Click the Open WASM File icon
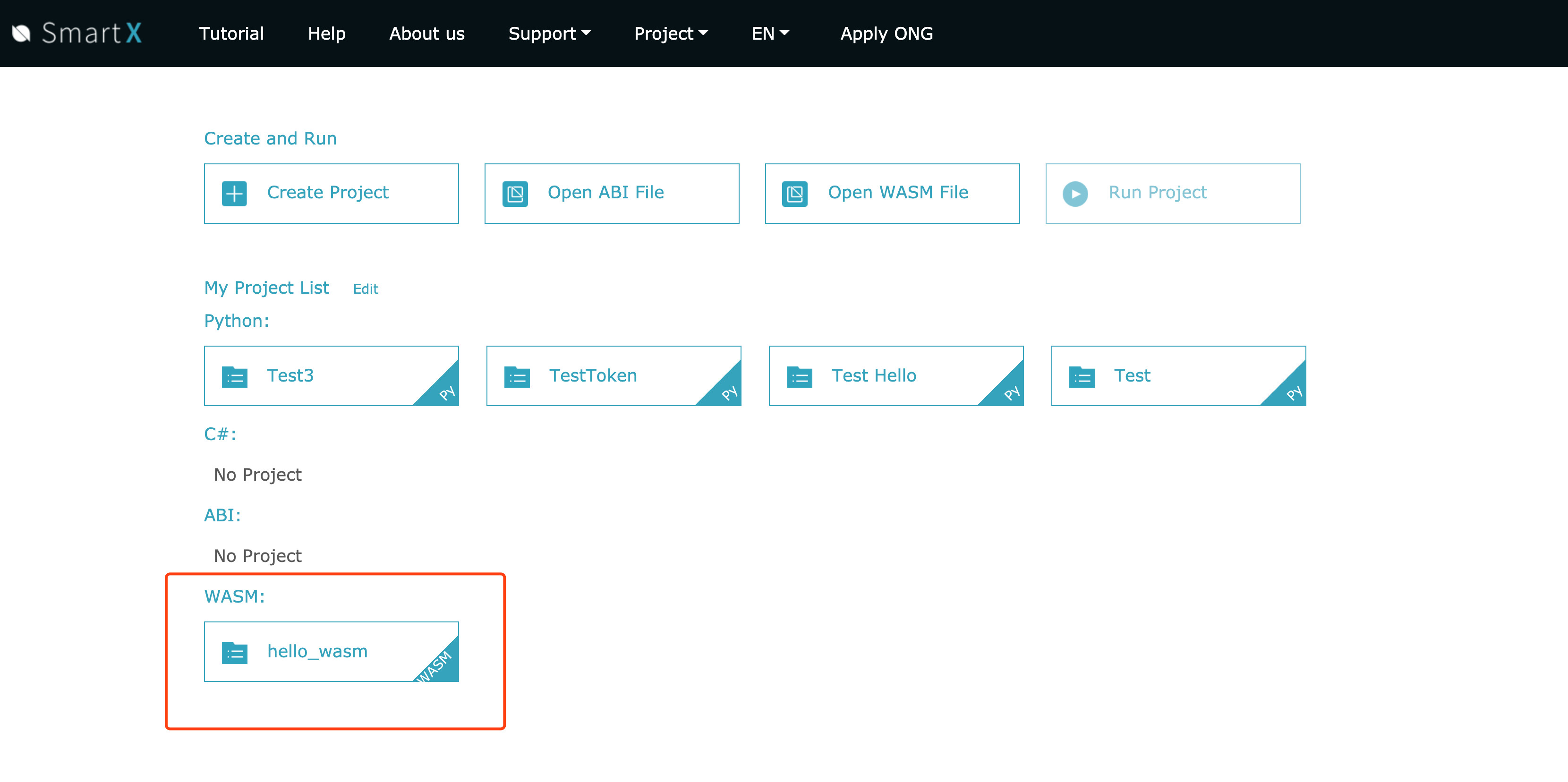 (x=795, y=194)
